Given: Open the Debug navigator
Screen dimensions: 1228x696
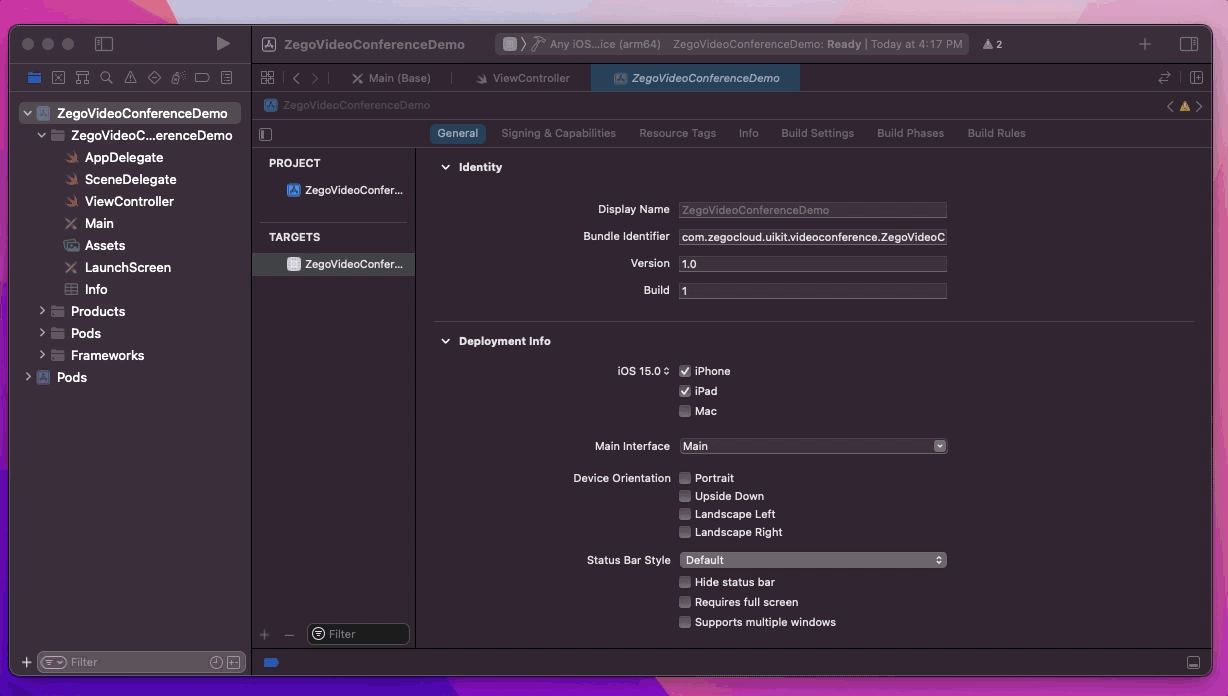Looking at the screenshot, I should (x=178, y=77).
